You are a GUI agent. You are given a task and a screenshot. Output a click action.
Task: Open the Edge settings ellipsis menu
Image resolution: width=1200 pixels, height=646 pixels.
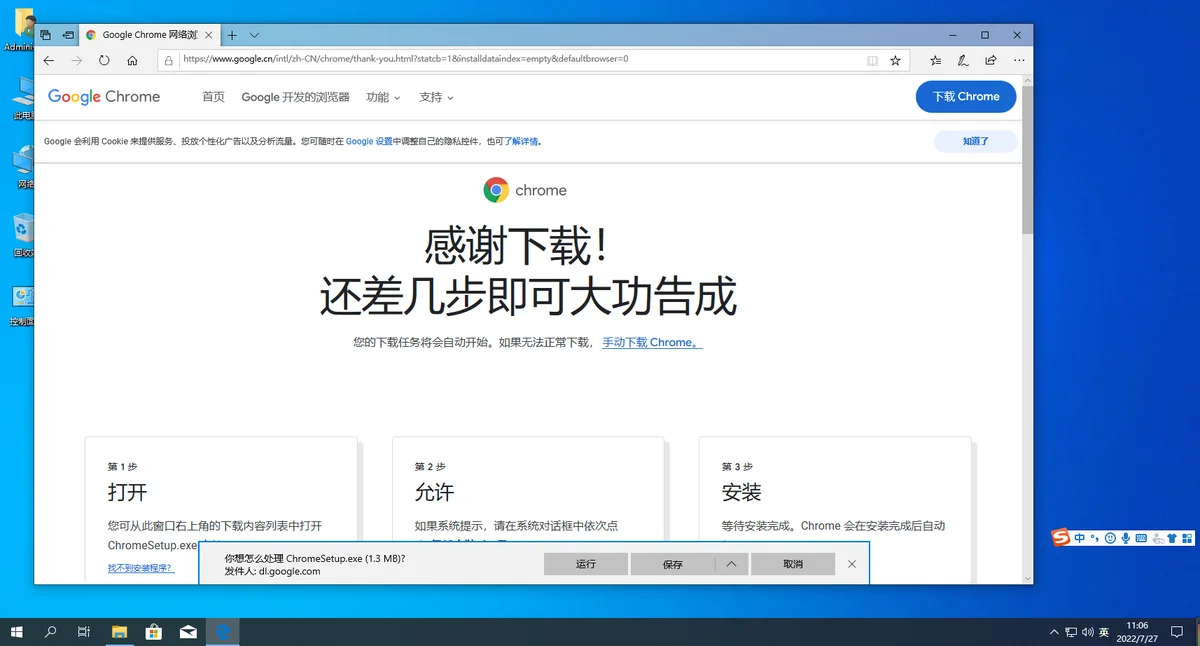pos(1019,60)
